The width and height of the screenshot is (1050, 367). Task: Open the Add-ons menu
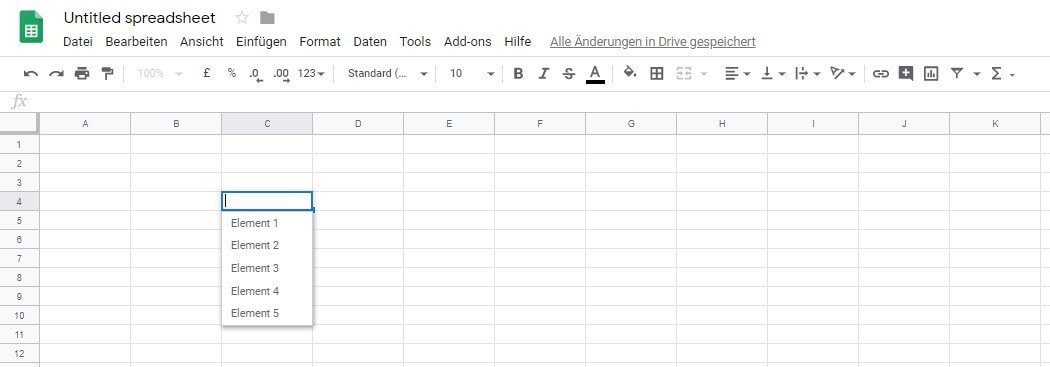coord(467,42)
